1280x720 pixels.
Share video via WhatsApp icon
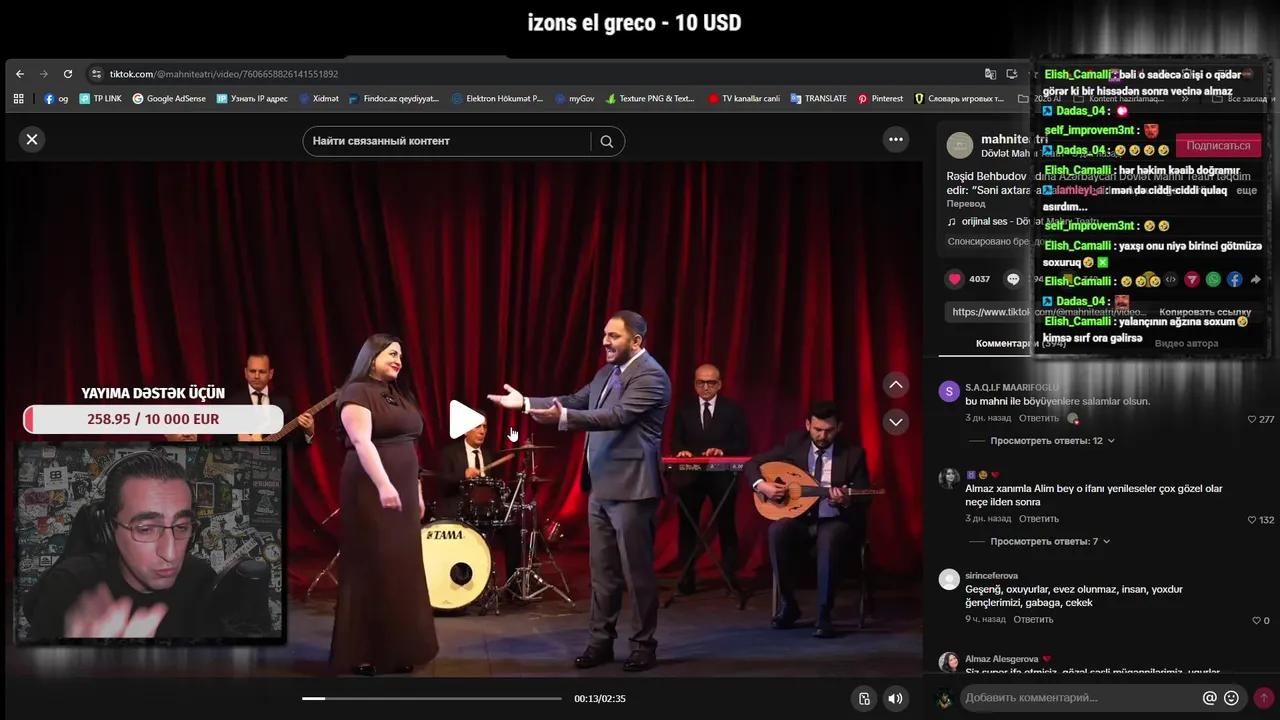[x=1213, y=280]
